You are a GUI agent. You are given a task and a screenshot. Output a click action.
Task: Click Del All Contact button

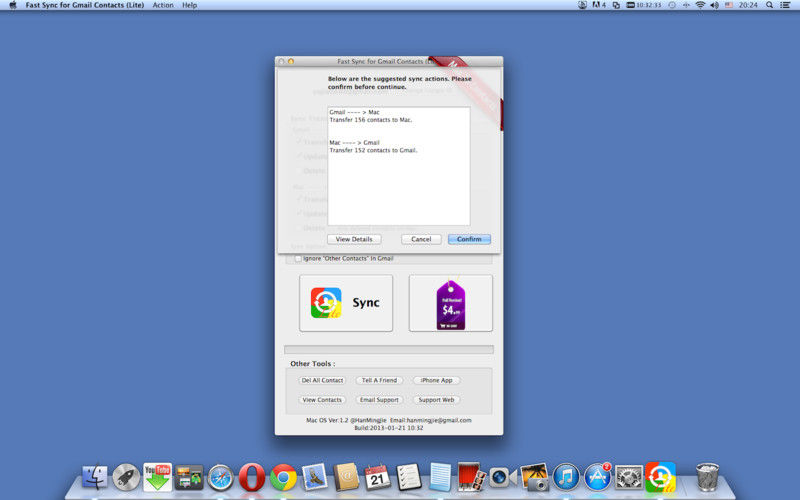(x=322, y=381)
